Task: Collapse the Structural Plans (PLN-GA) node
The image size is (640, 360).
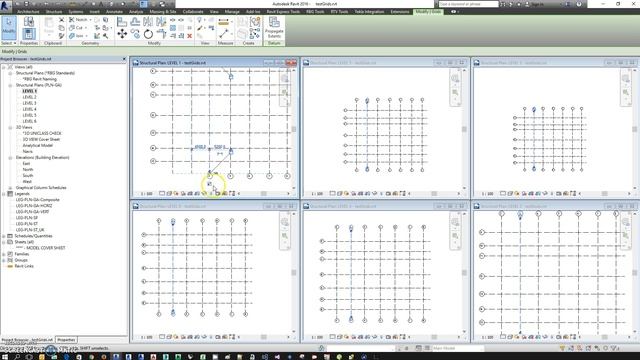Action: [10, 85]
